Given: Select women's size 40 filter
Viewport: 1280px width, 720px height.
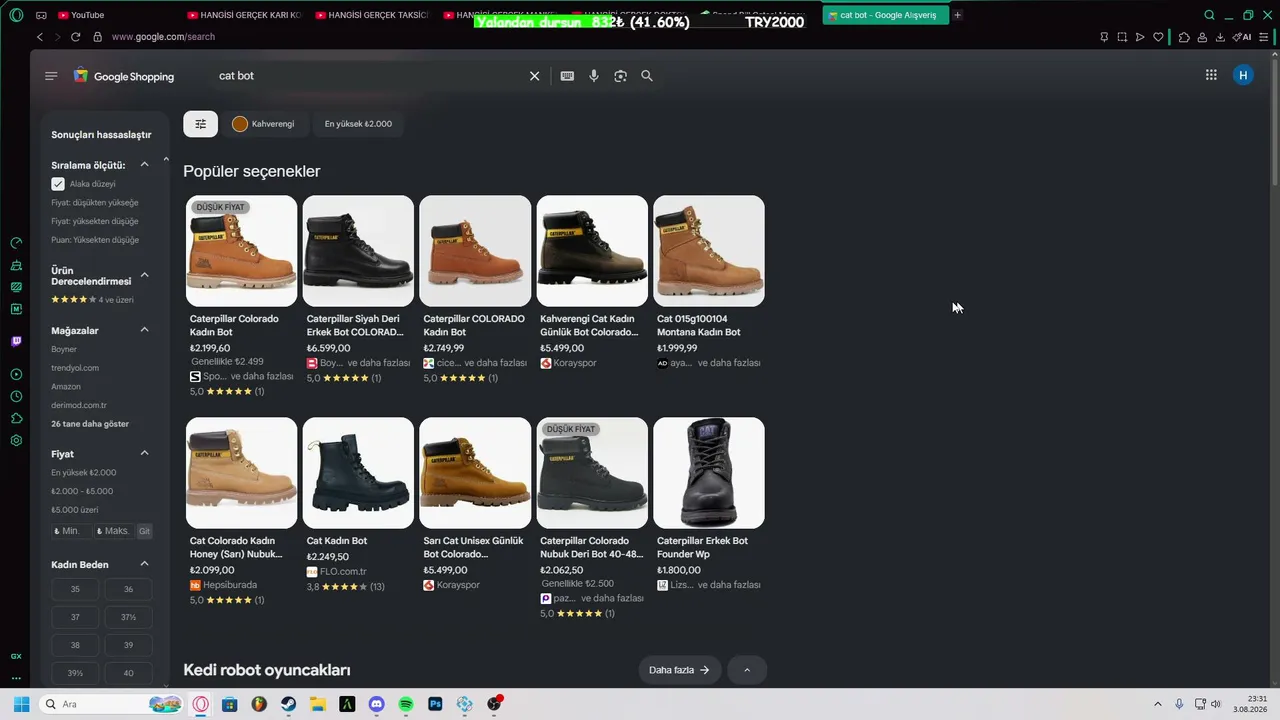Looking at the screenshot, I should (128, 673).
